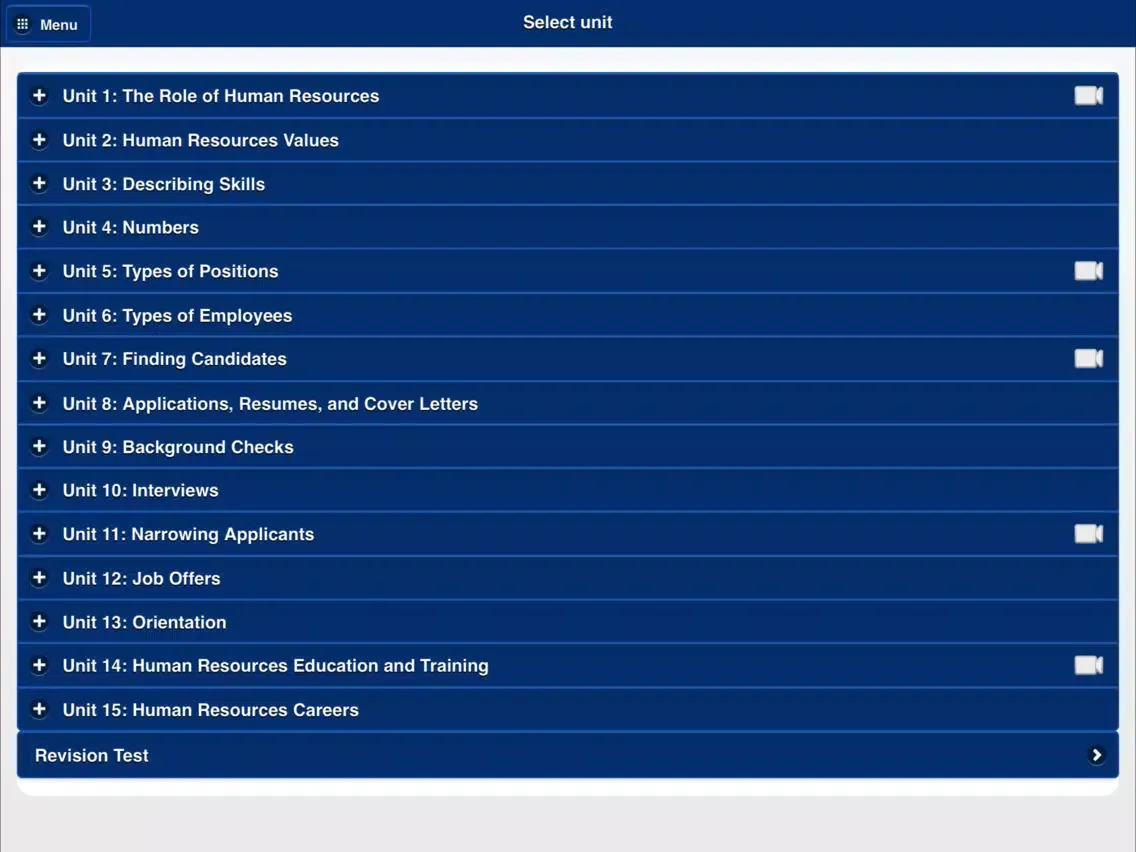The image size is (1136, 852).
Task: Select 'Unit 15: Human Resources Careers' text
Action: pyautogui.click(x=211, y=710)
